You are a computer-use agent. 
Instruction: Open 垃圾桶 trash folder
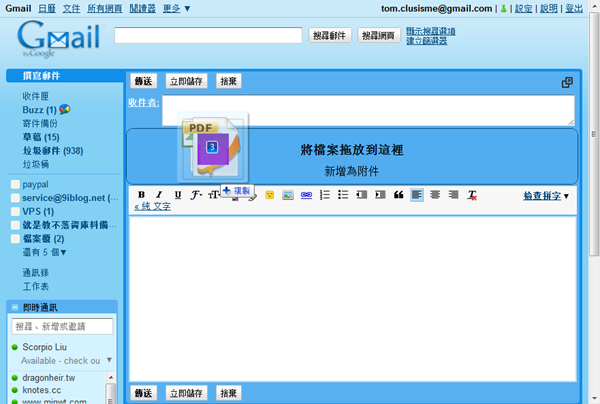tap(36, 165)
